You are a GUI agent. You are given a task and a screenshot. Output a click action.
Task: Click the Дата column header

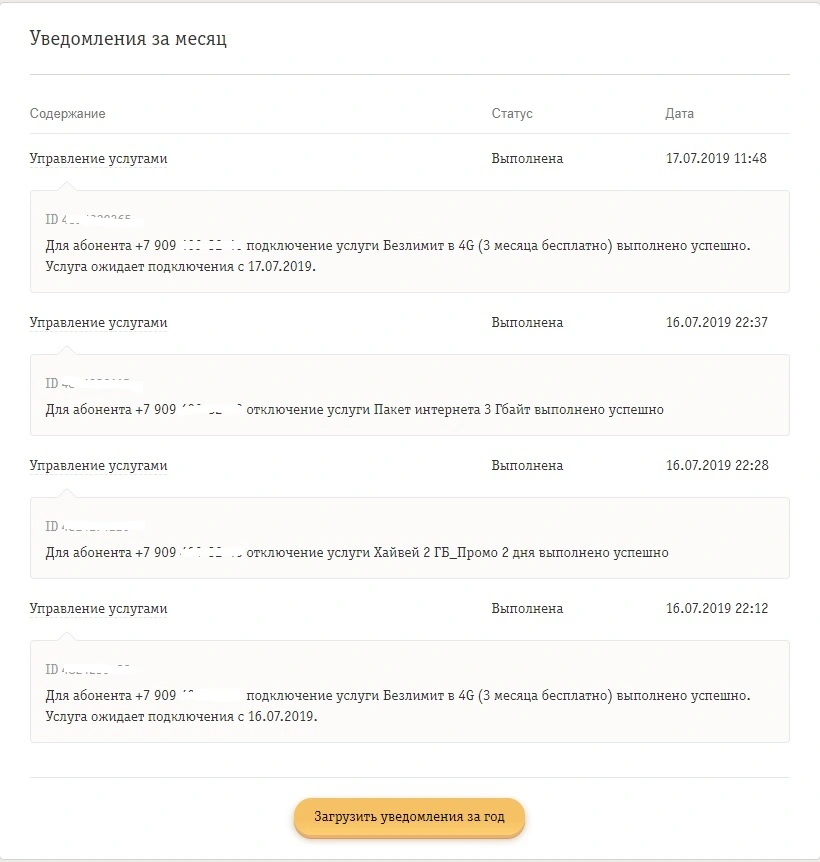679,113
